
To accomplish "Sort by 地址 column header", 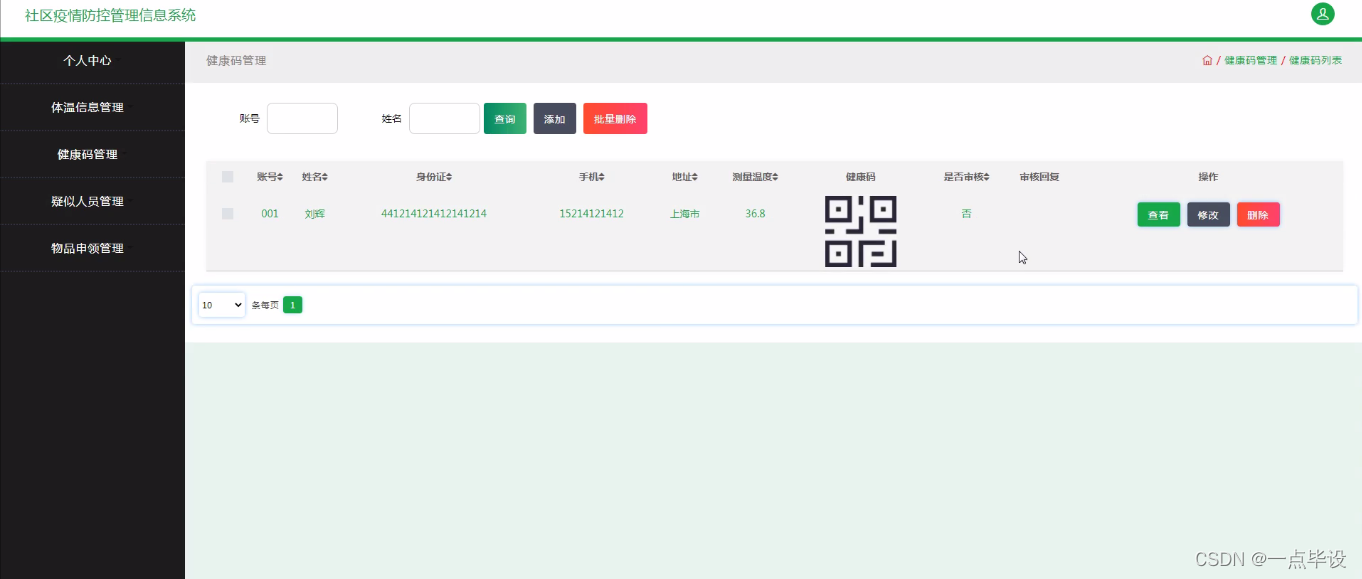I will [685, 177].
